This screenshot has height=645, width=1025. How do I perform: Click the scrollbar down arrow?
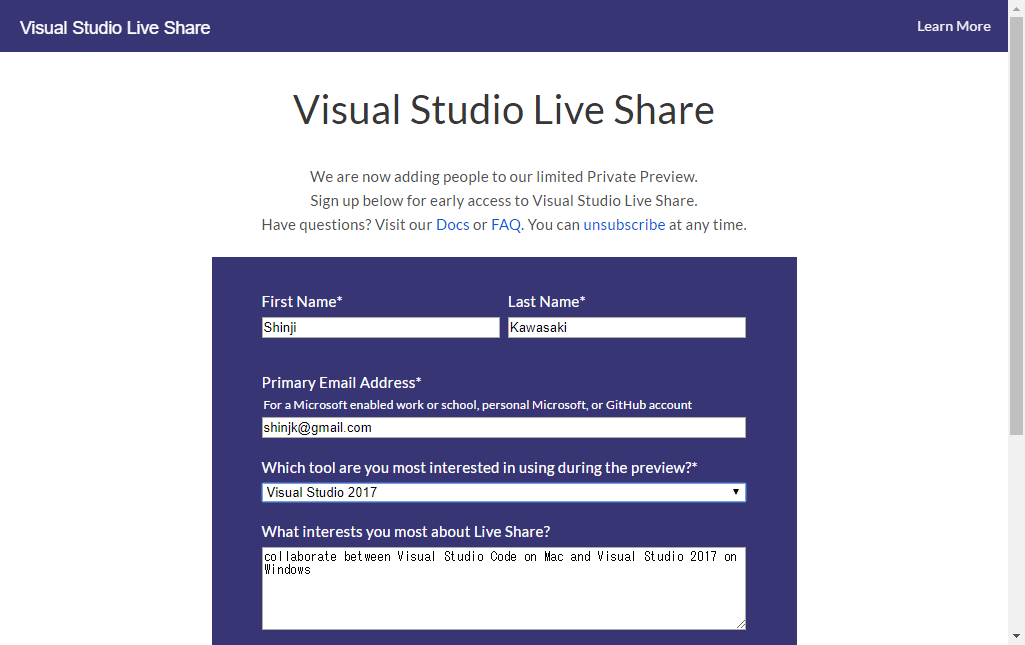tap(1017, 637)
